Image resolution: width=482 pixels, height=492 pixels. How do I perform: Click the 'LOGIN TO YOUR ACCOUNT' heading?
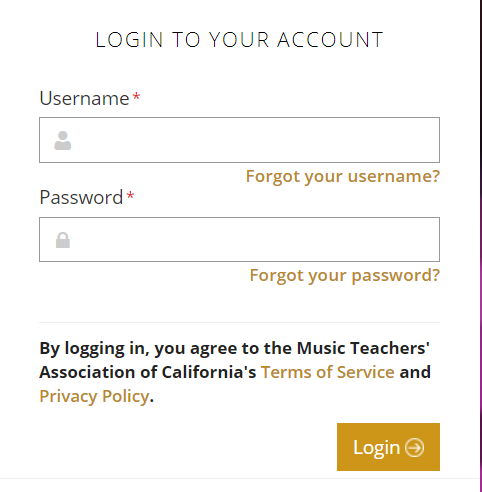pyautogui.click(x=239, y=40)
